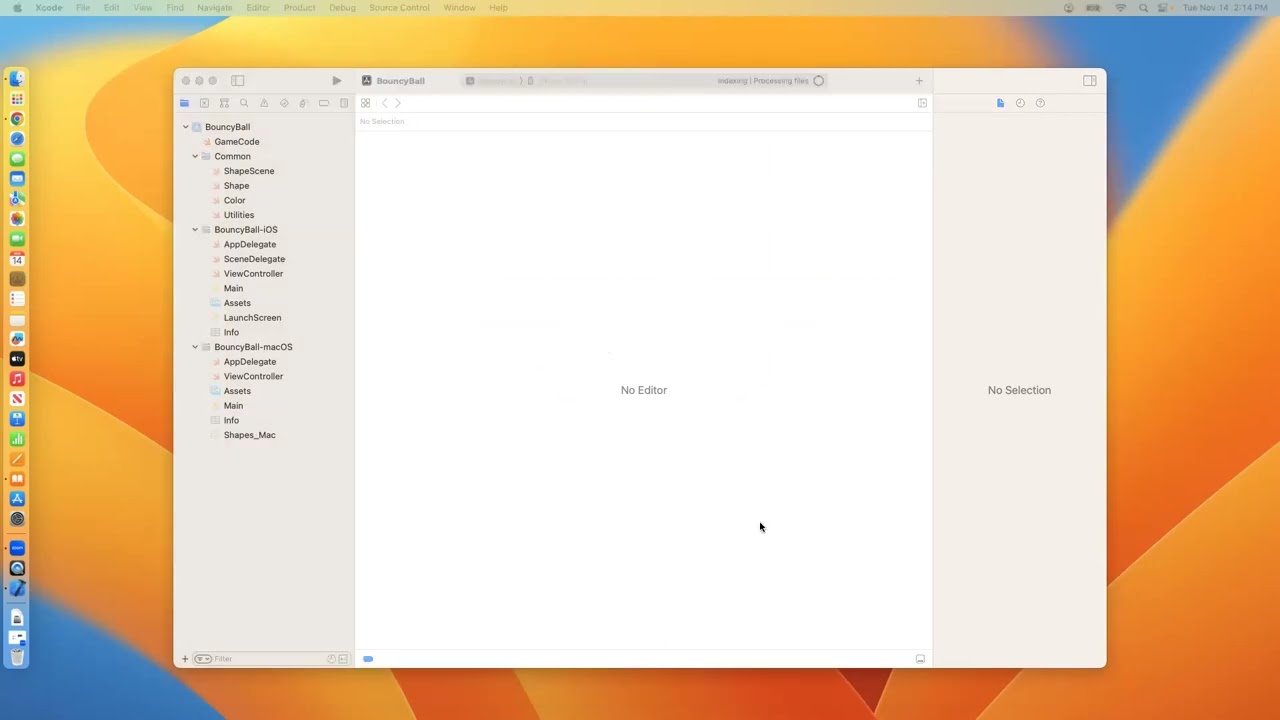
Task: Toggle recent files filter clock icon
Action: click(x=331, y=659)
